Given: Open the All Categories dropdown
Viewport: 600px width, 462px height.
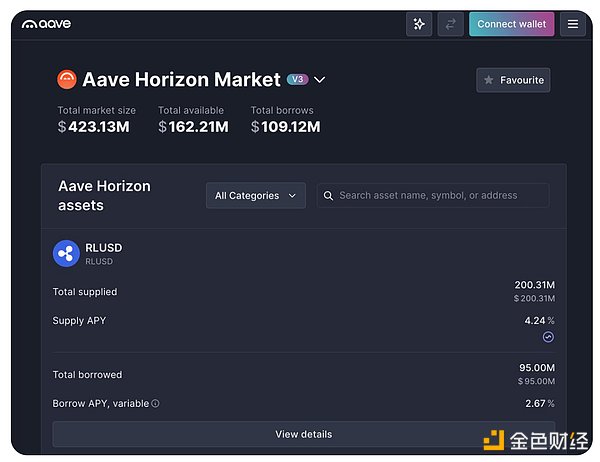Looking at the screenshot, I should pos(256,196).
